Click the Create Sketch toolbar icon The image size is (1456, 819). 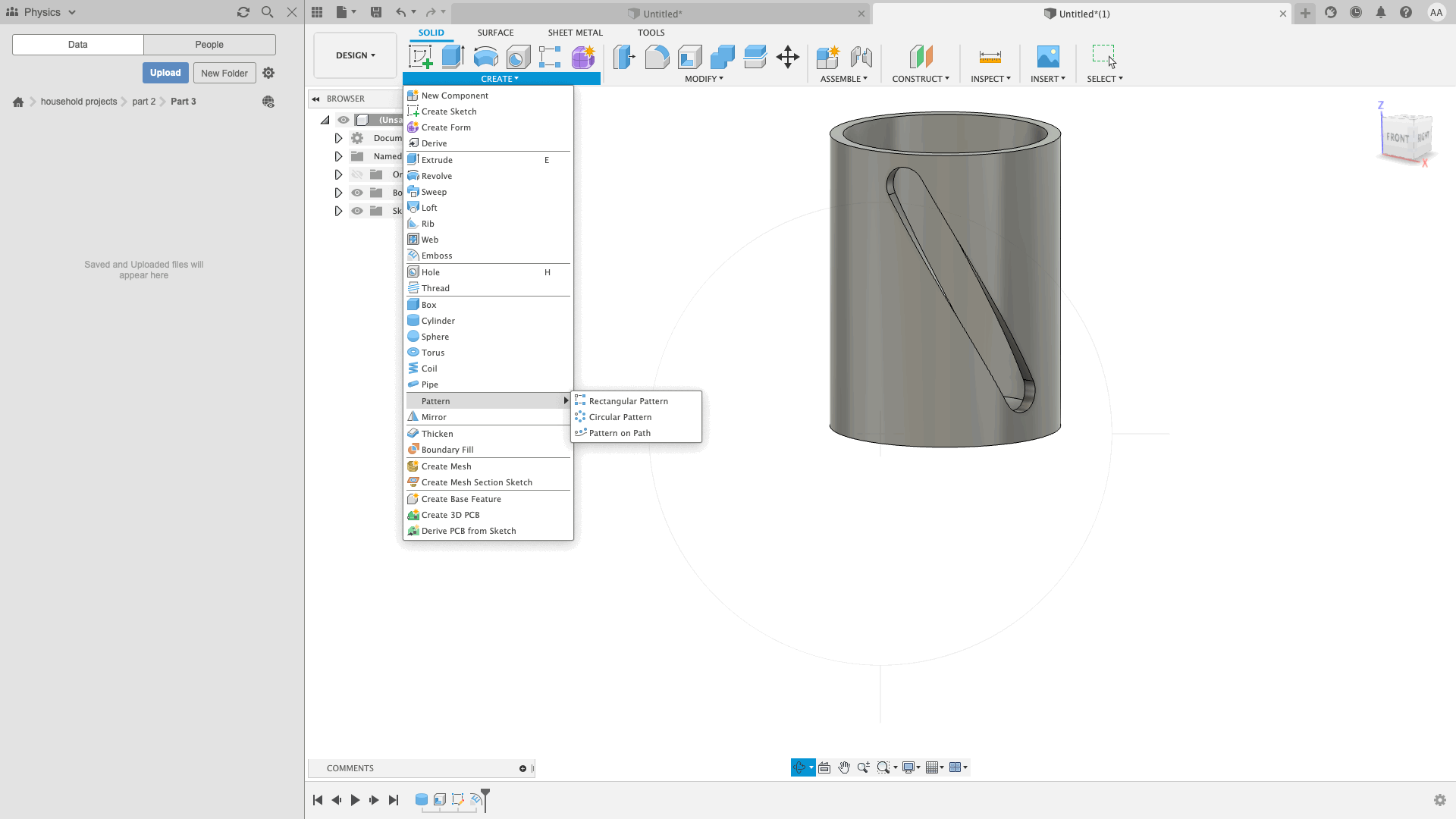pyautogui.click(x=420, y=57)
